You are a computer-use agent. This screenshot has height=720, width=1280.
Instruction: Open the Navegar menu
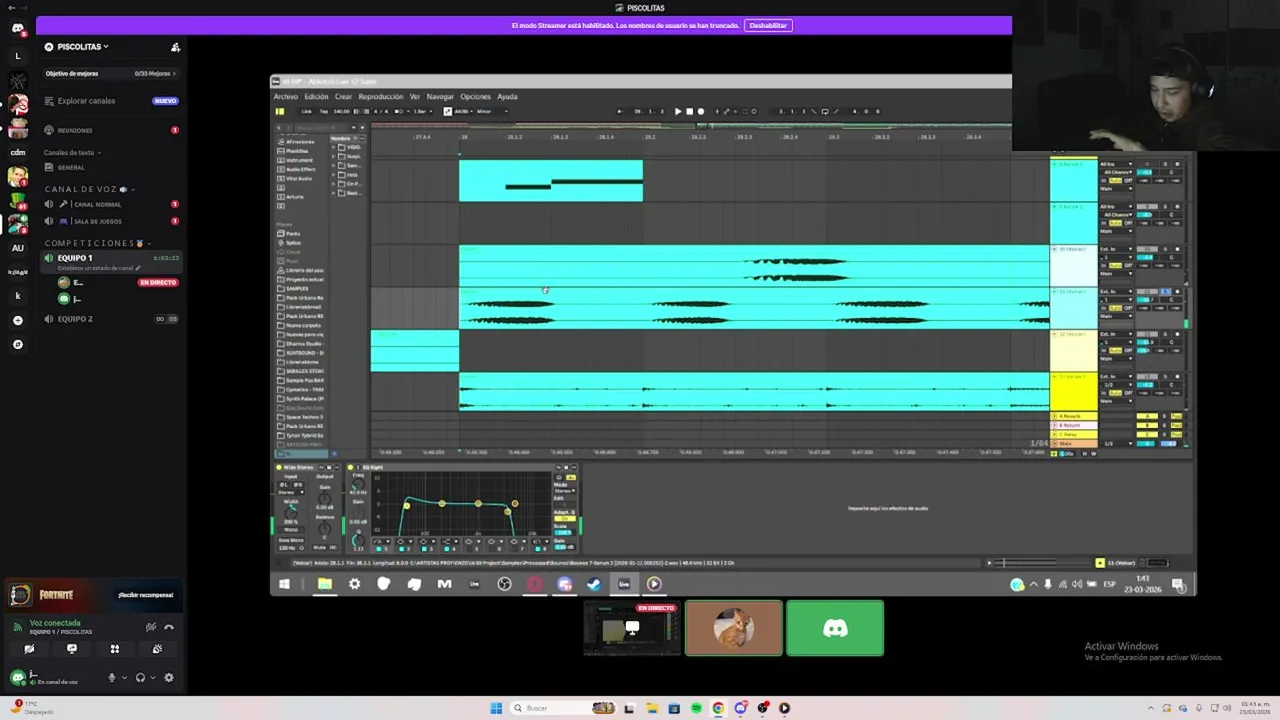(440, 97)
